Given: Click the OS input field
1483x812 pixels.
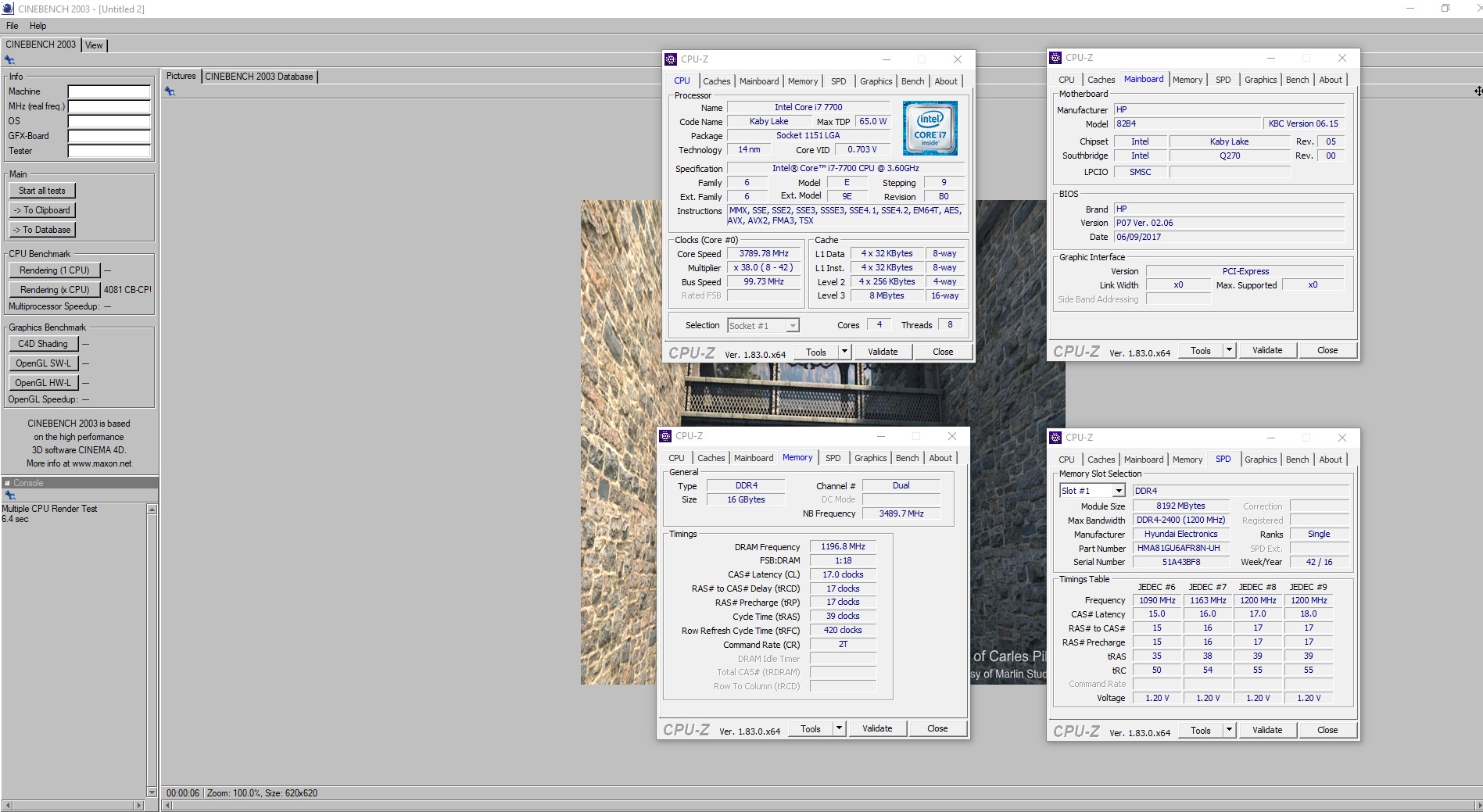Looking at the screenshot, I should coord(109,121).
